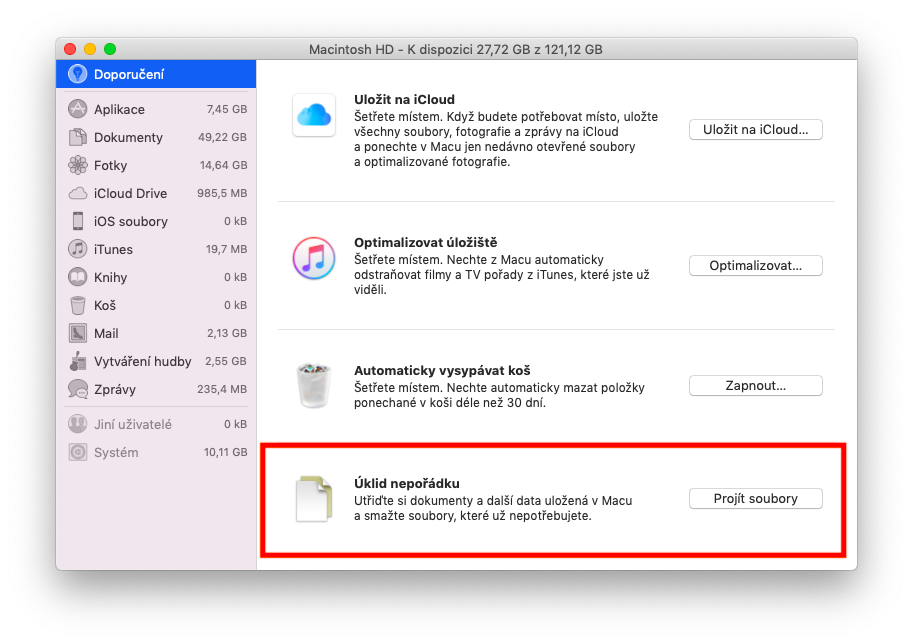Click the 14,64 GB size value

pyautogui.click(x=224, y=165)
